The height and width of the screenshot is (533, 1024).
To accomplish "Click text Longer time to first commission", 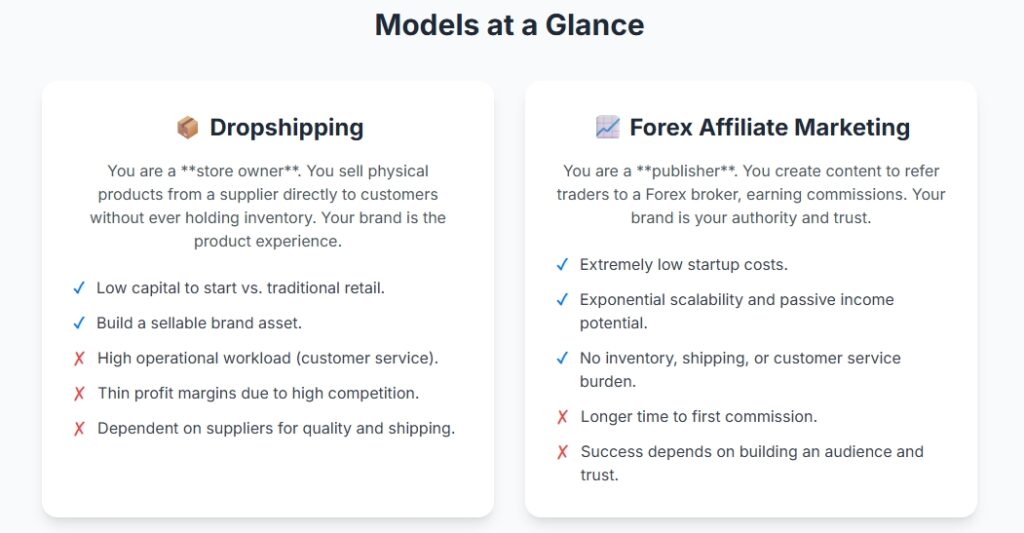I will [699, 417].
